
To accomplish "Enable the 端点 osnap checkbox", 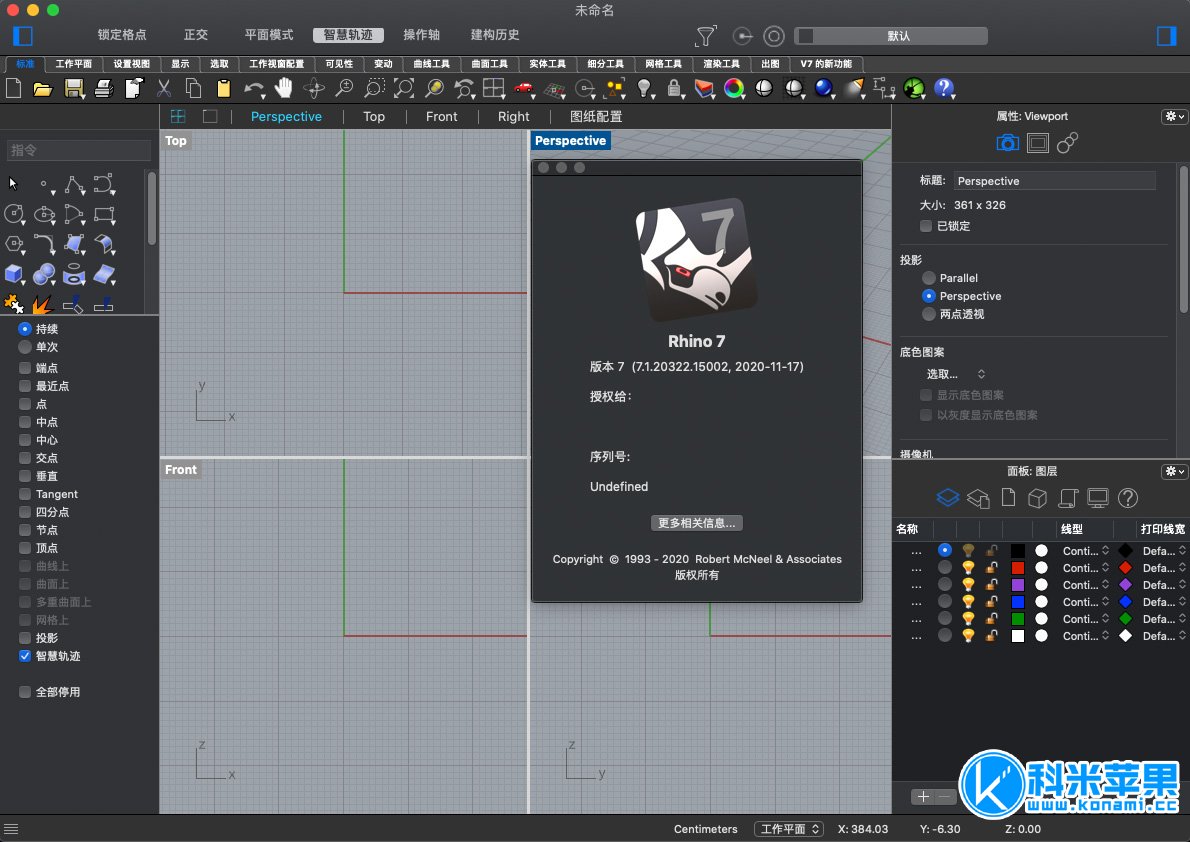I will coord(25,367).
